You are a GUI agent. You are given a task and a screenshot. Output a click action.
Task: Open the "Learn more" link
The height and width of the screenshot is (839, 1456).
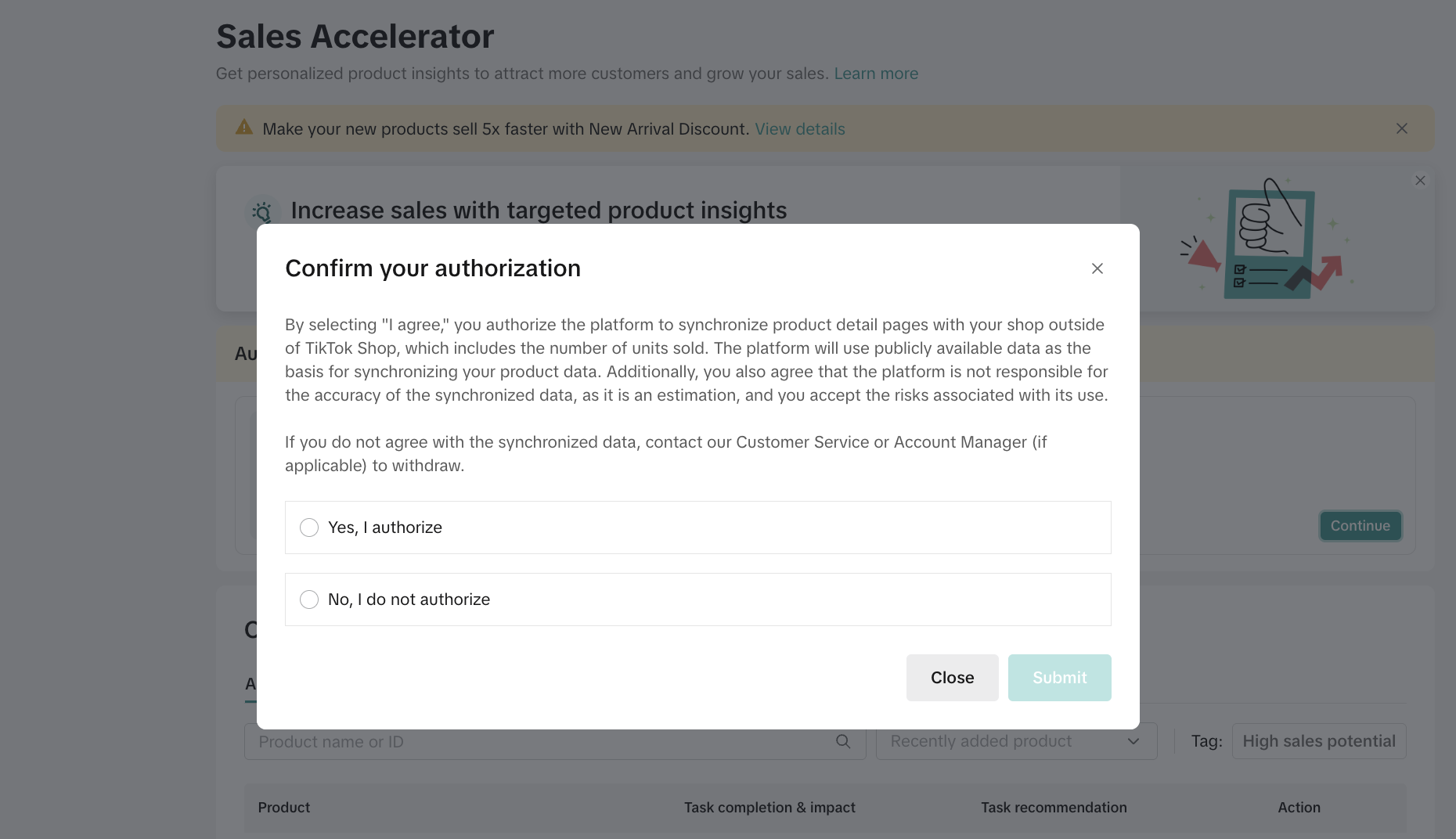coord(876,74)
